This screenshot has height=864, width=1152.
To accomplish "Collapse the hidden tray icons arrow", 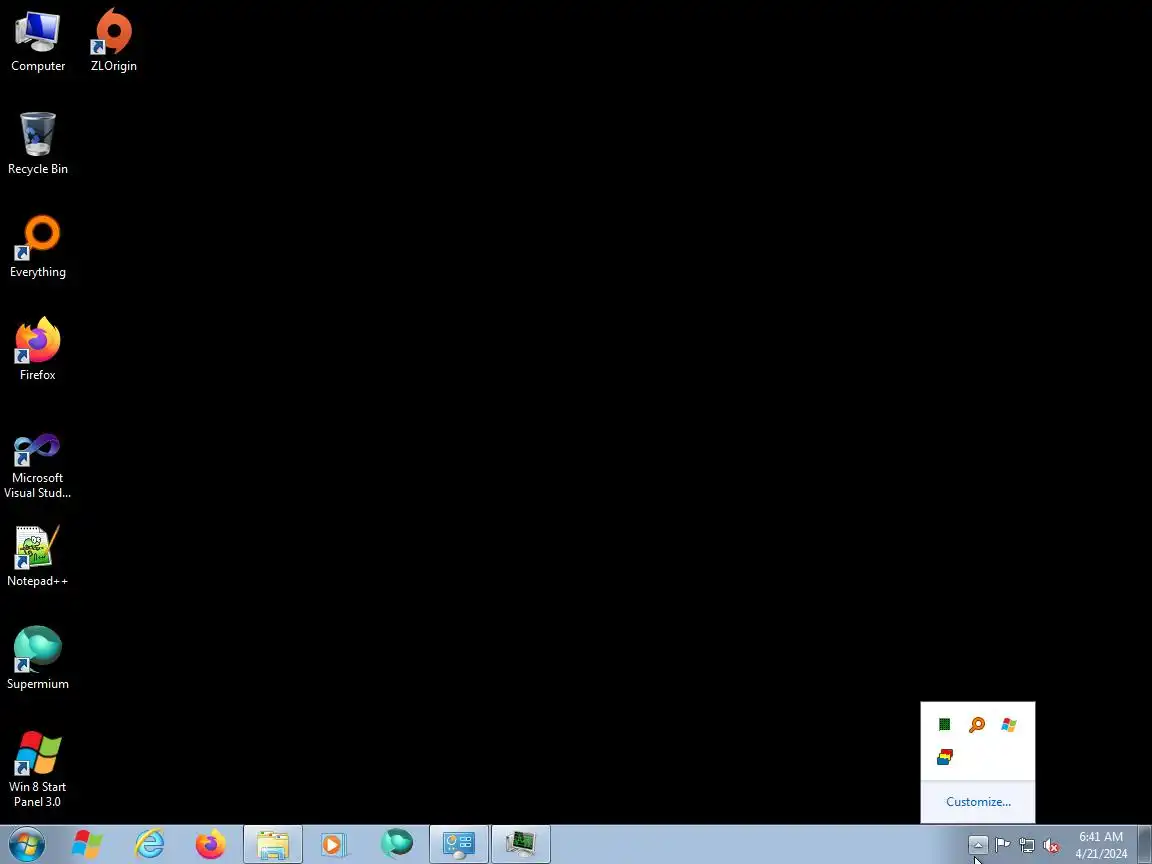I will pyautogui.click(x=978, y=845).
